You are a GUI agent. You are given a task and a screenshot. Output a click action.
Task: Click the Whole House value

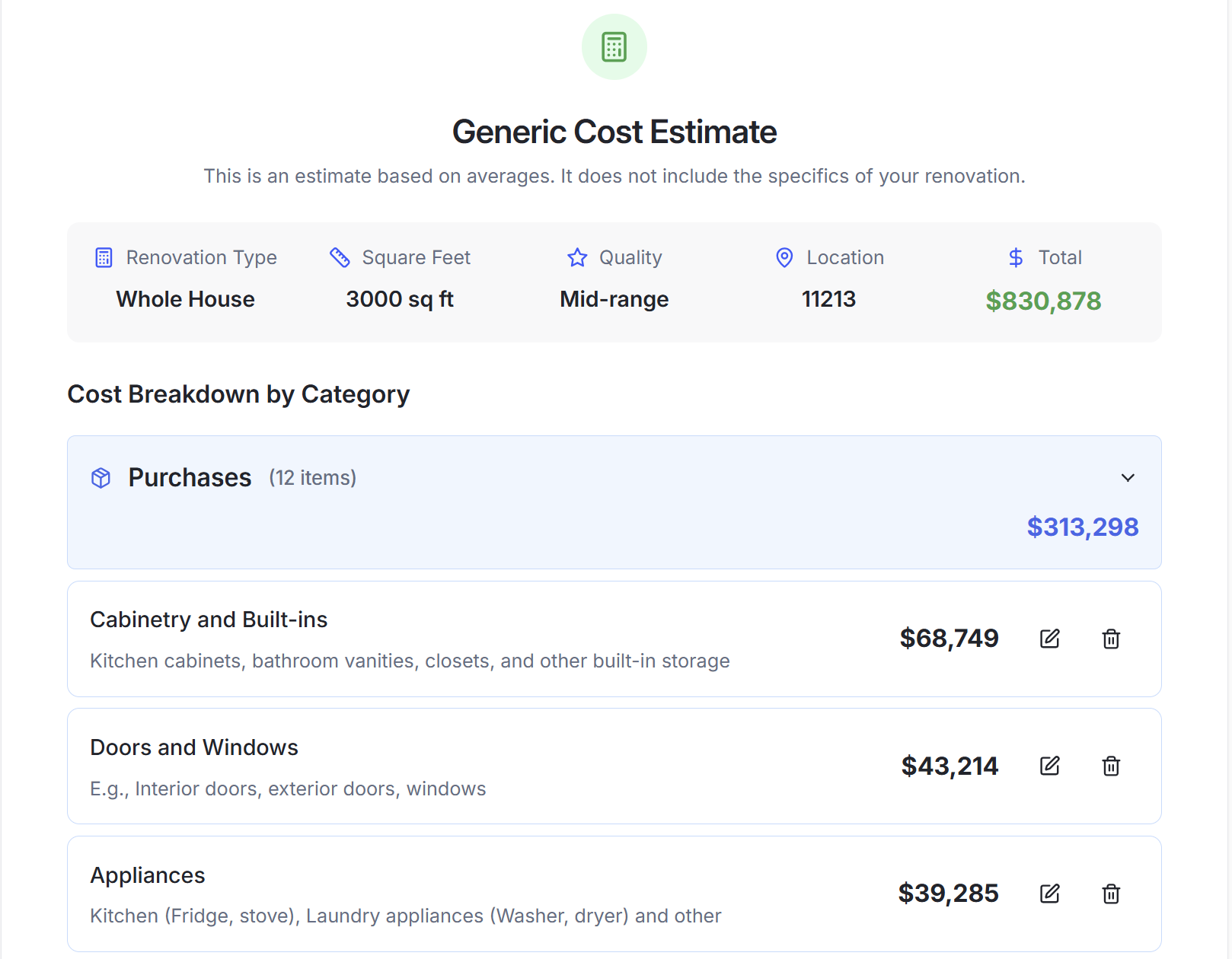pos(185,299)
